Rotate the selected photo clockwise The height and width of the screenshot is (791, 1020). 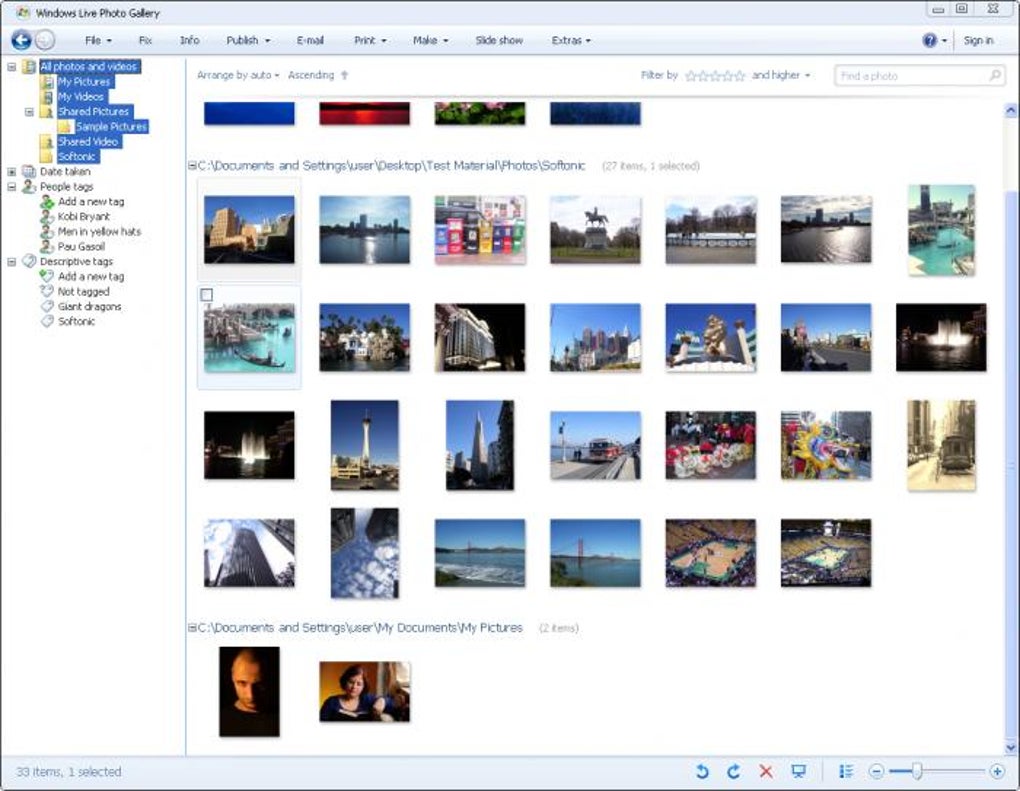point(734,771)
